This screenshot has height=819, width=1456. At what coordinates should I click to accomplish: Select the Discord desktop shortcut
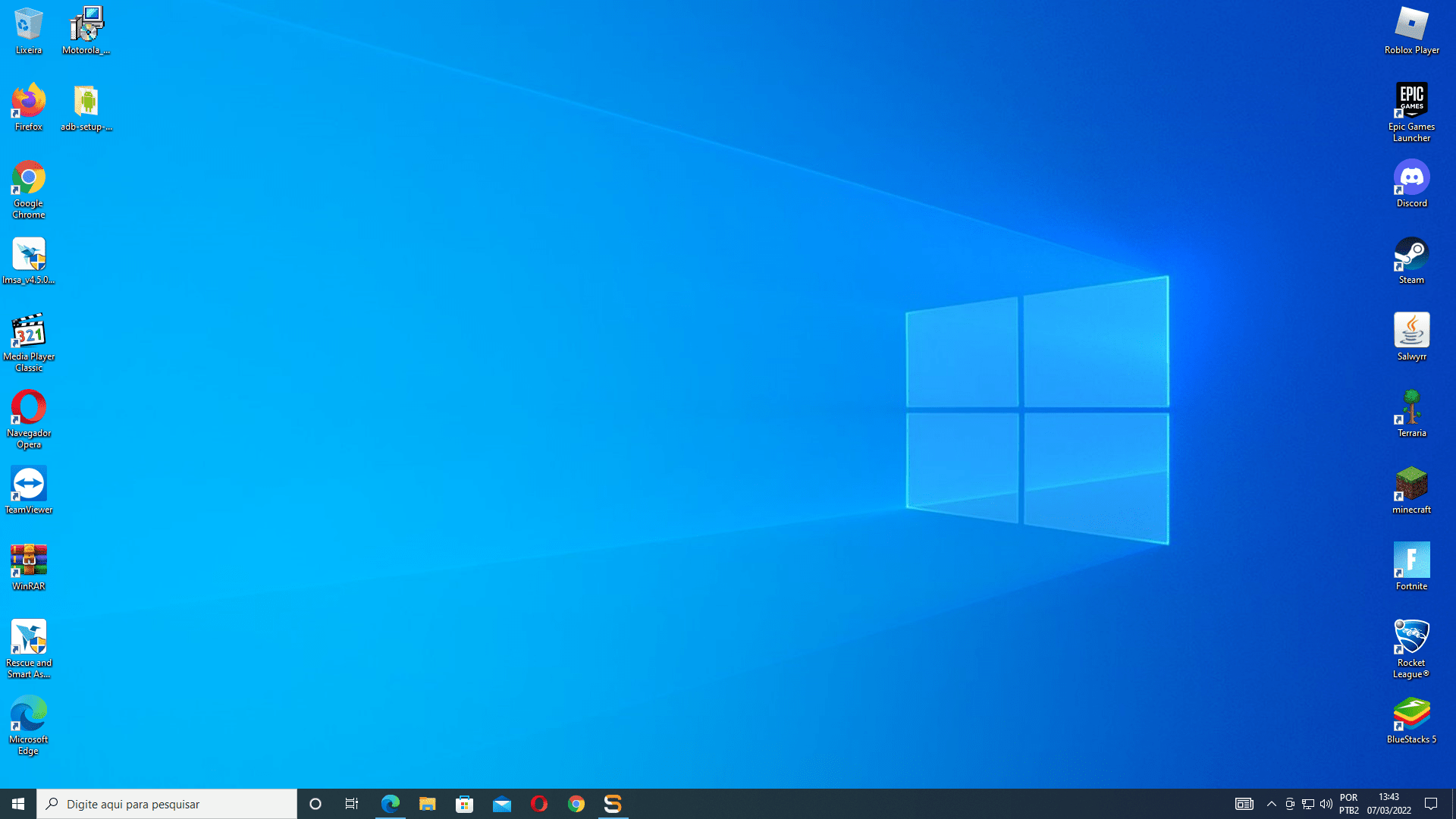(1411, 184)
